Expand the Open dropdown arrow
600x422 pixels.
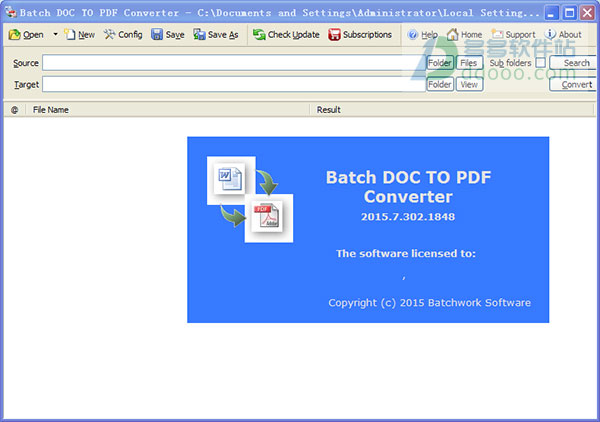pos(55,34)
